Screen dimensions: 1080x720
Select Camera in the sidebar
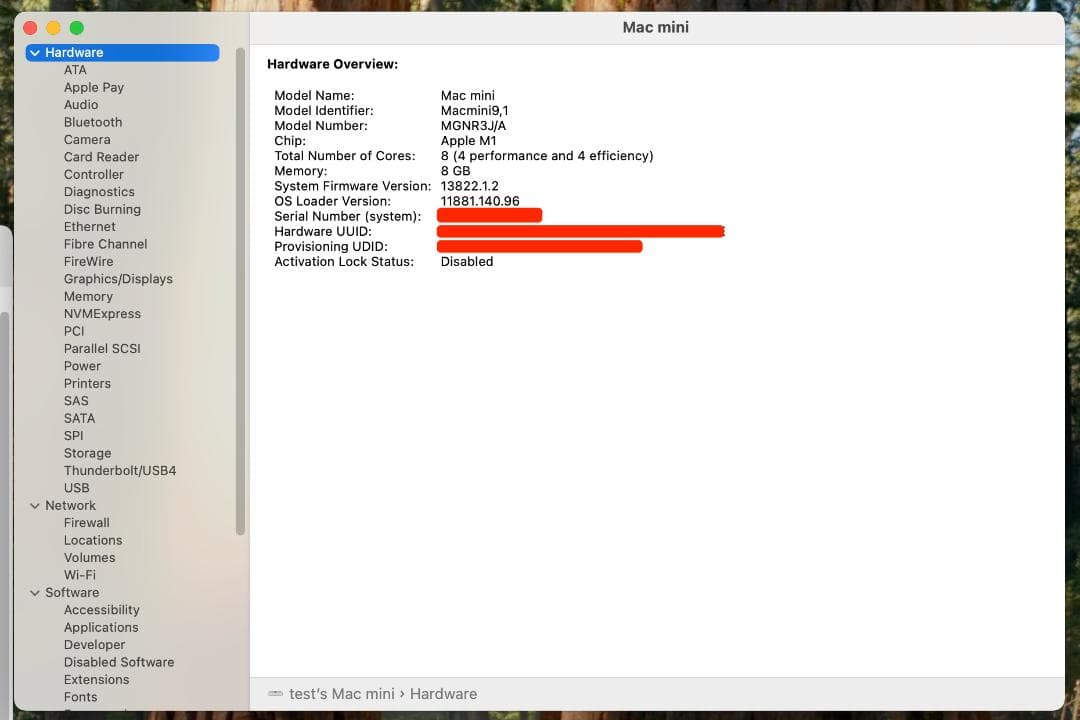point(87,139)
